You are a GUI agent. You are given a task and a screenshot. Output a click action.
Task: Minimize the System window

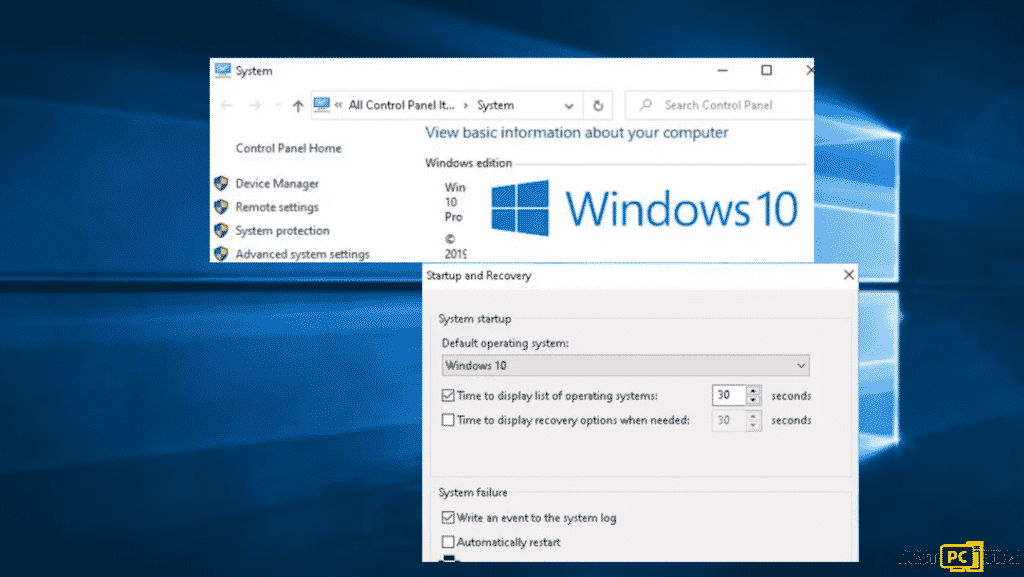pos(722,70)
